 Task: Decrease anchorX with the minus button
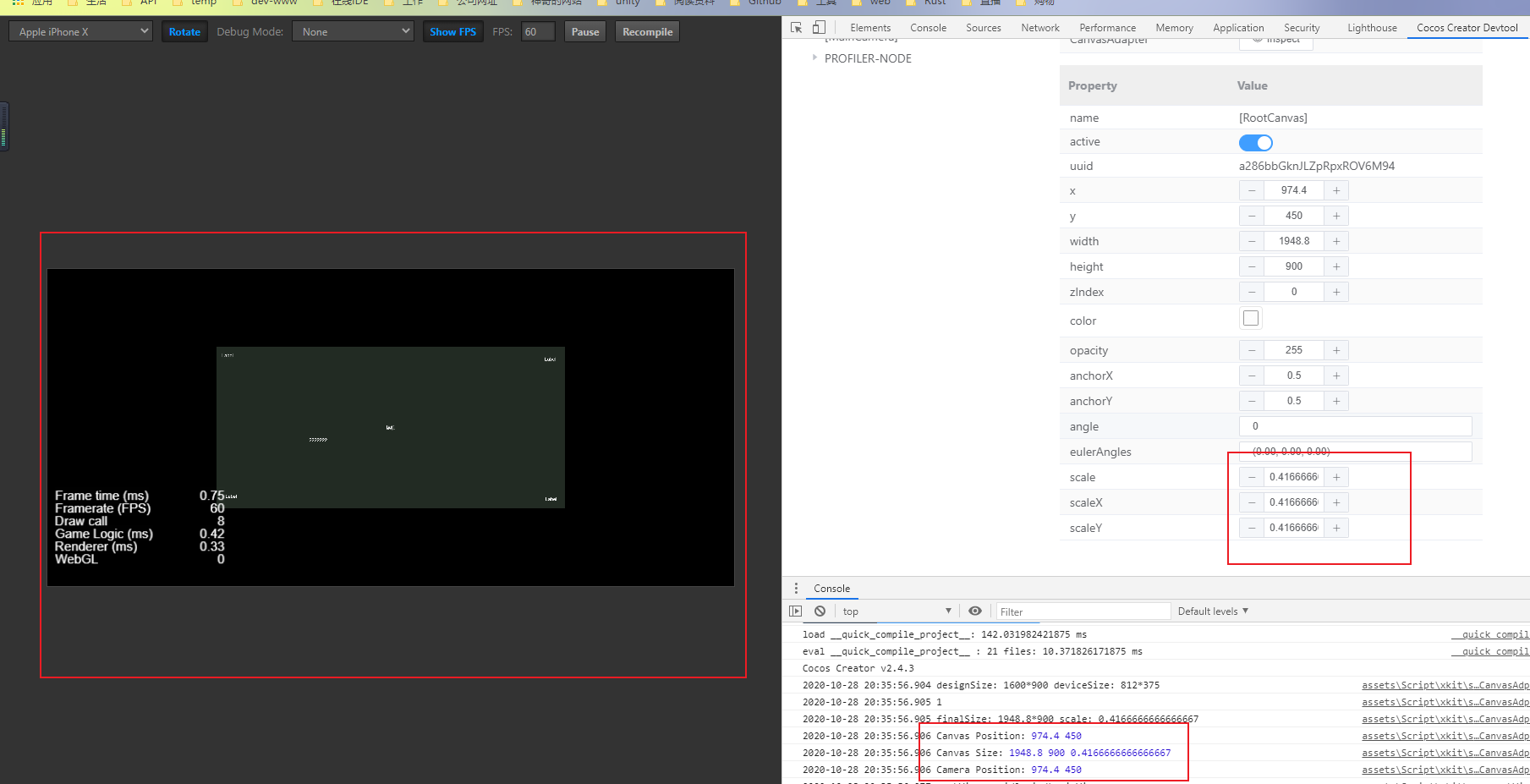pos(1252,376)
